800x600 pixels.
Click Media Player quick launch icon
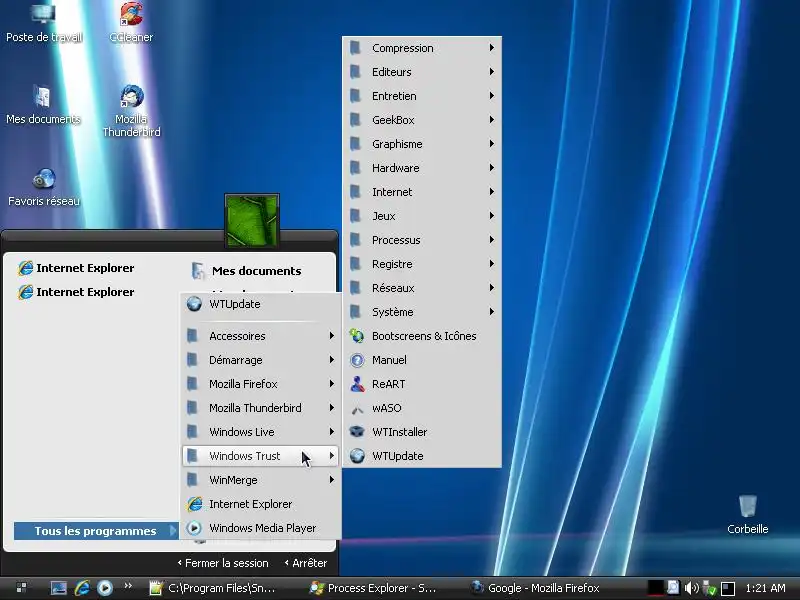(x=105, y=588)
